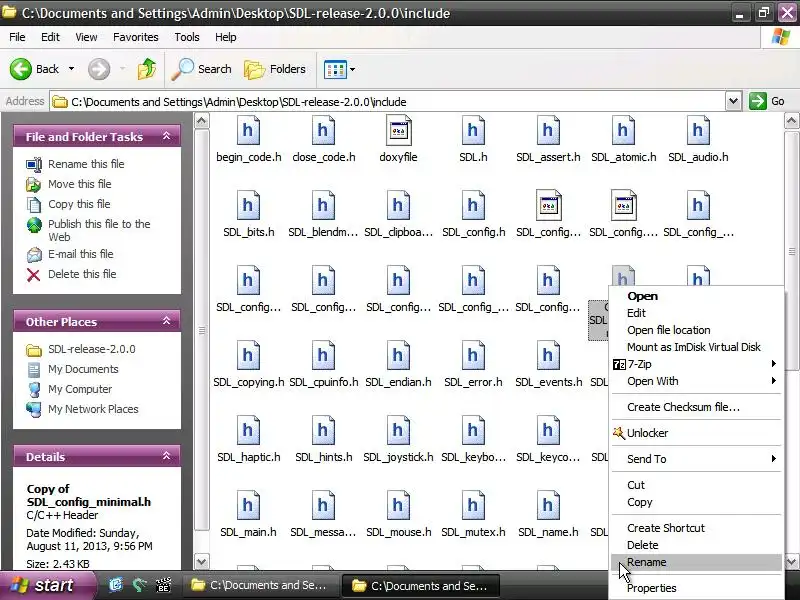
Task: Toggle the Folders pane button
Action: tap(275, 69)
